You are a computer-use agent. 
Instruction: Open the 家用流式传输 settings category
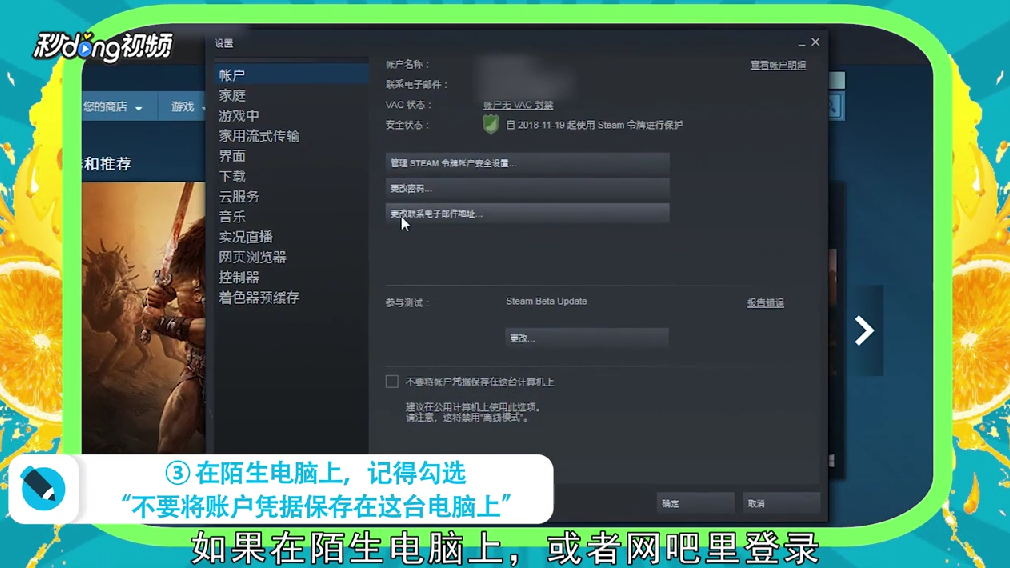pos(259,136)
